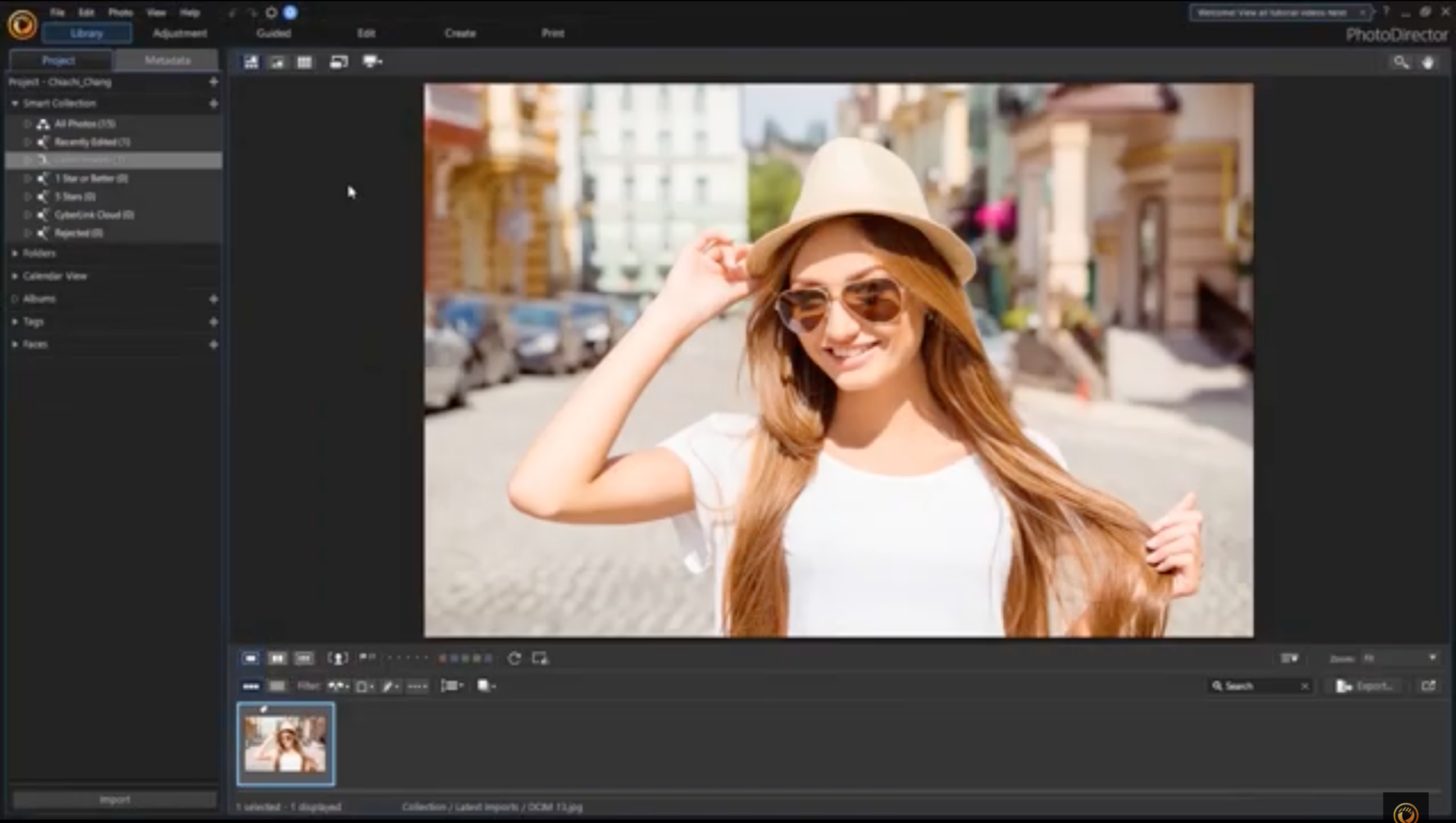The width and height of the screenshot is (1456, 823).
Task: Open the face tagging tool in browser toolbar
Action: coord(338,658)
